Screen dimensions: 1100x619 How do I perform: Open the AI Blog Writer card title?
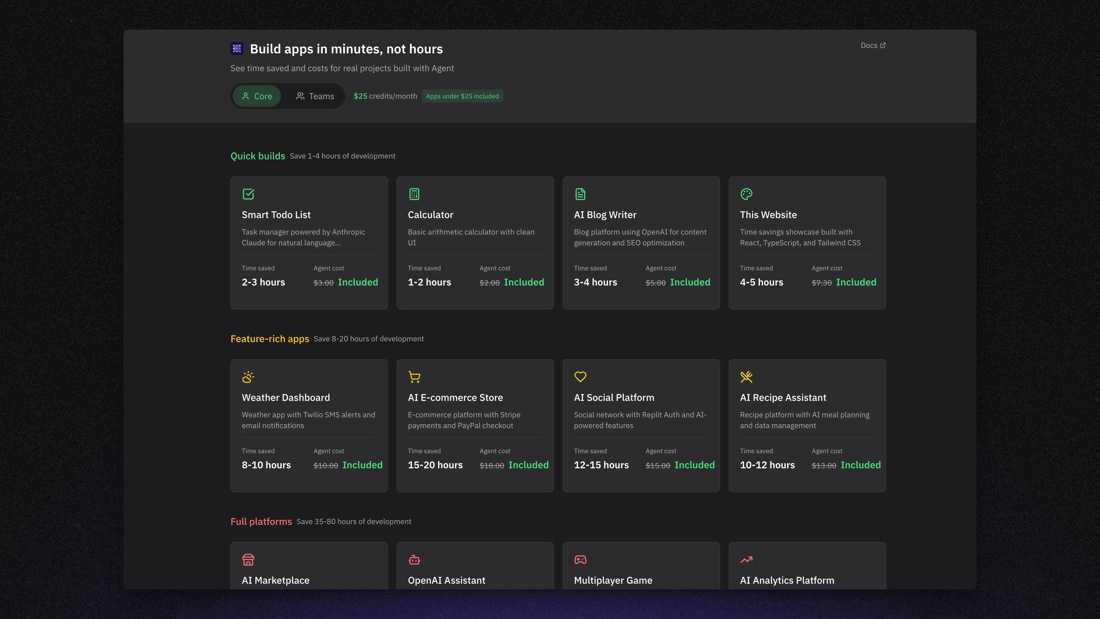pyautogui.click(x=605, y=215)
